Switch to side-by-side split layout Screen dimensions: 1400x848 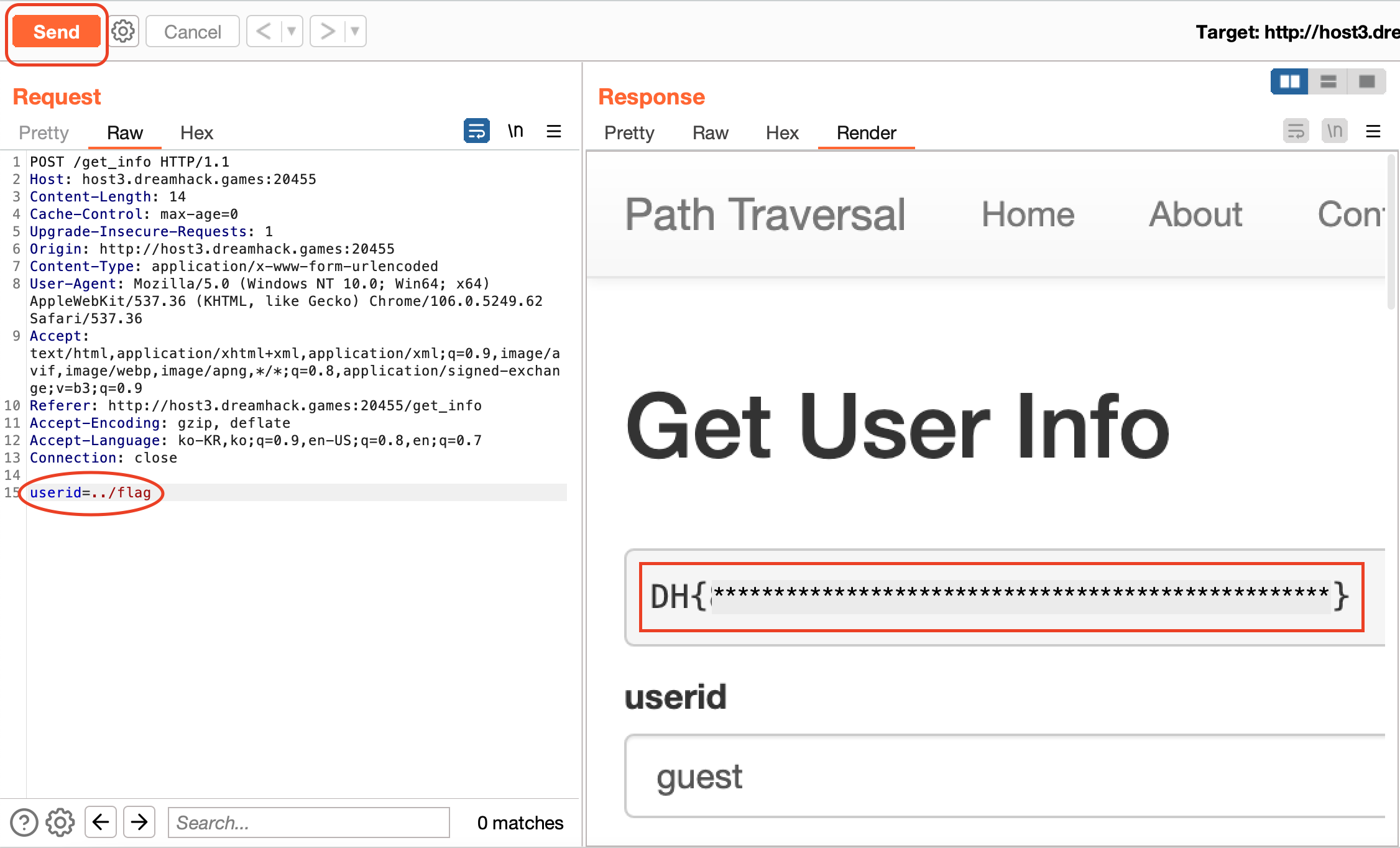click(x=1289, y=81)
